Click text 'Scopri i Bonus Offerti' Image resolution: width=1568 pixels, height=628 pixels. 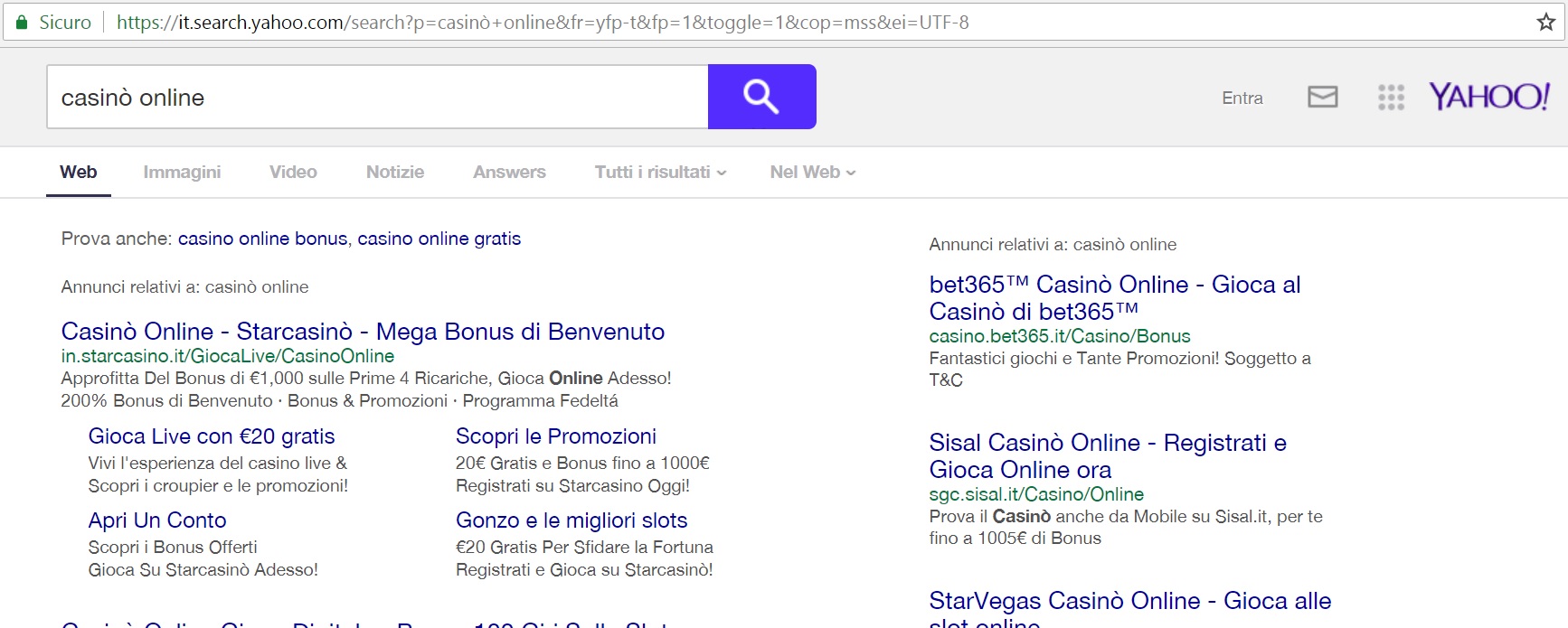coord(173,547)
